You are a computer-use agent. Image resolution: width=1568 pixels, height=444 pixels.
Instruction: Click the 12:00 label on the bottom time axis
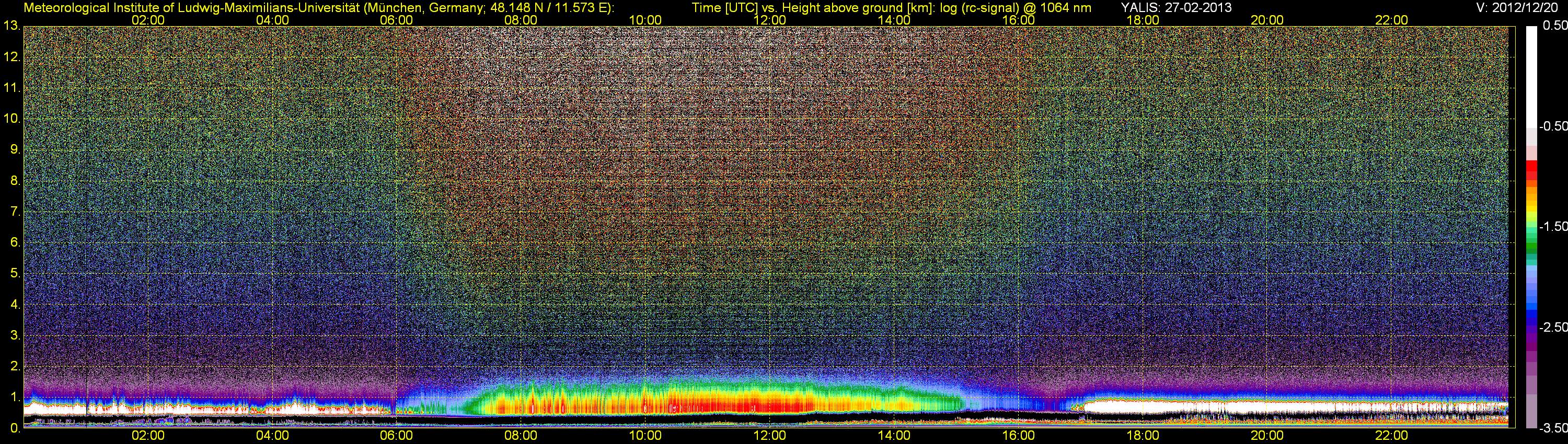(770, 436)
